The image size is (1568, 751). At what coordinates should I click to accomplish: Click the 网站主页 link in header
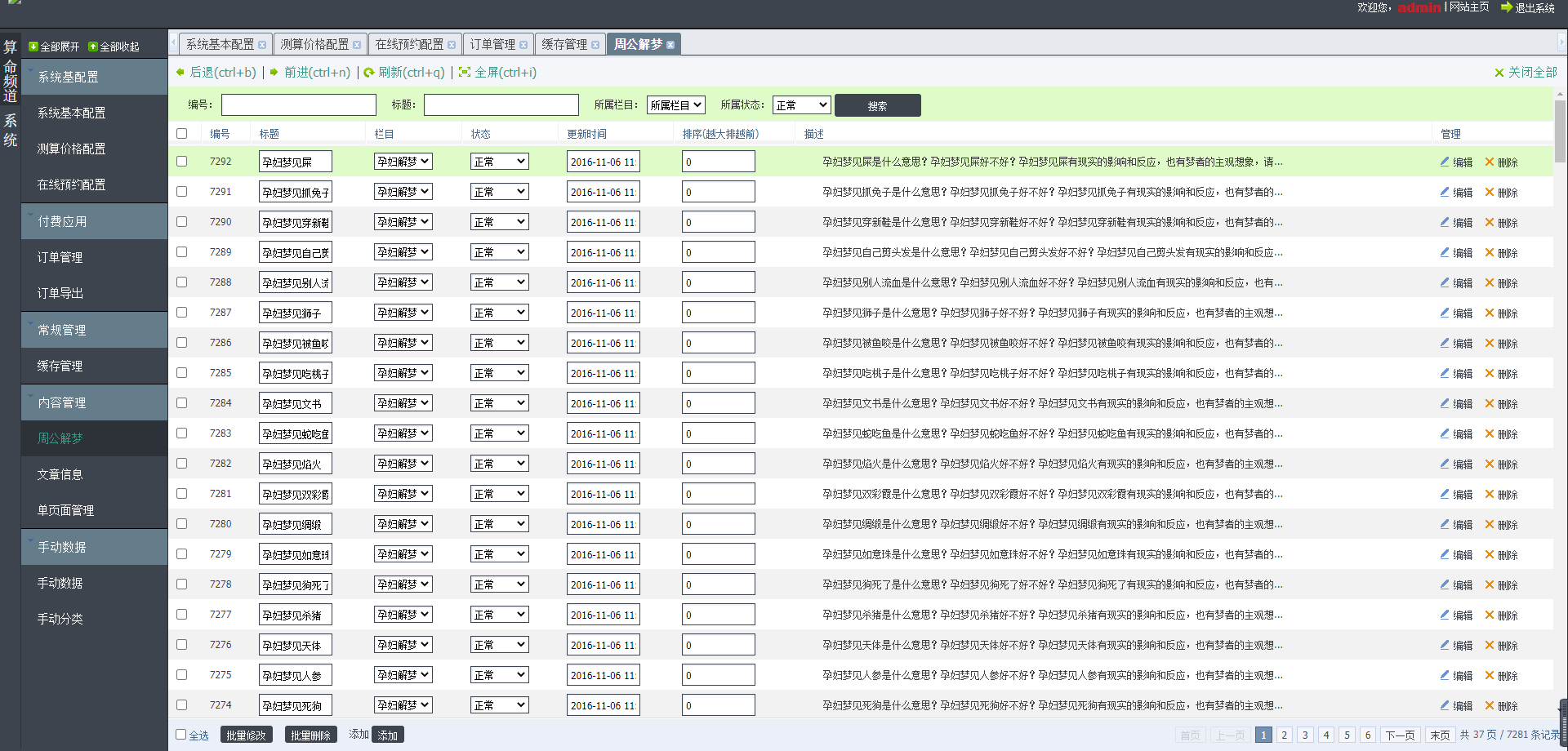click(x=1469, y=7)
